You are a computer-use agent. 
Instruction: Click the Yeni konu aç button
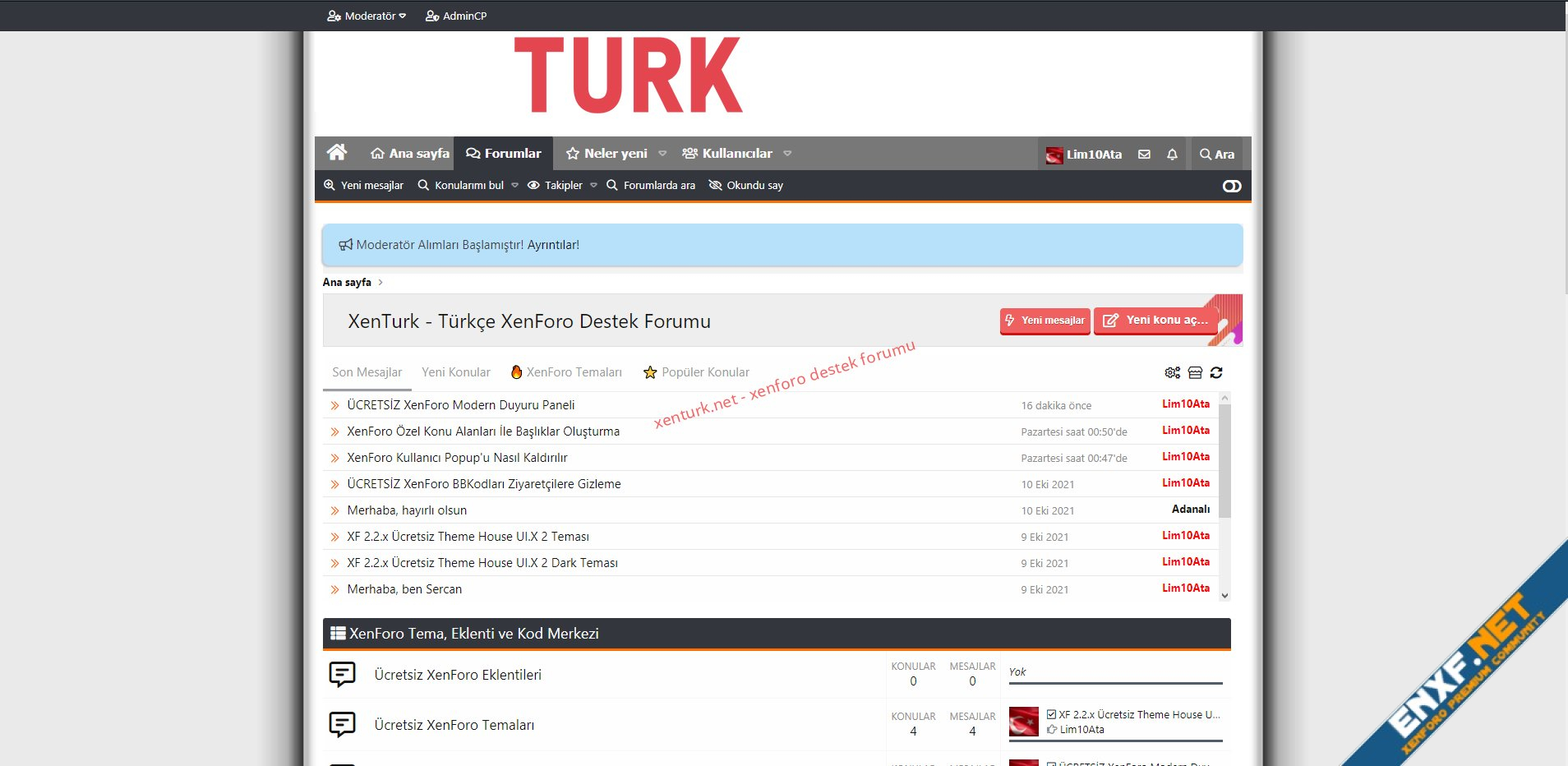click(x=1156, y=321)
